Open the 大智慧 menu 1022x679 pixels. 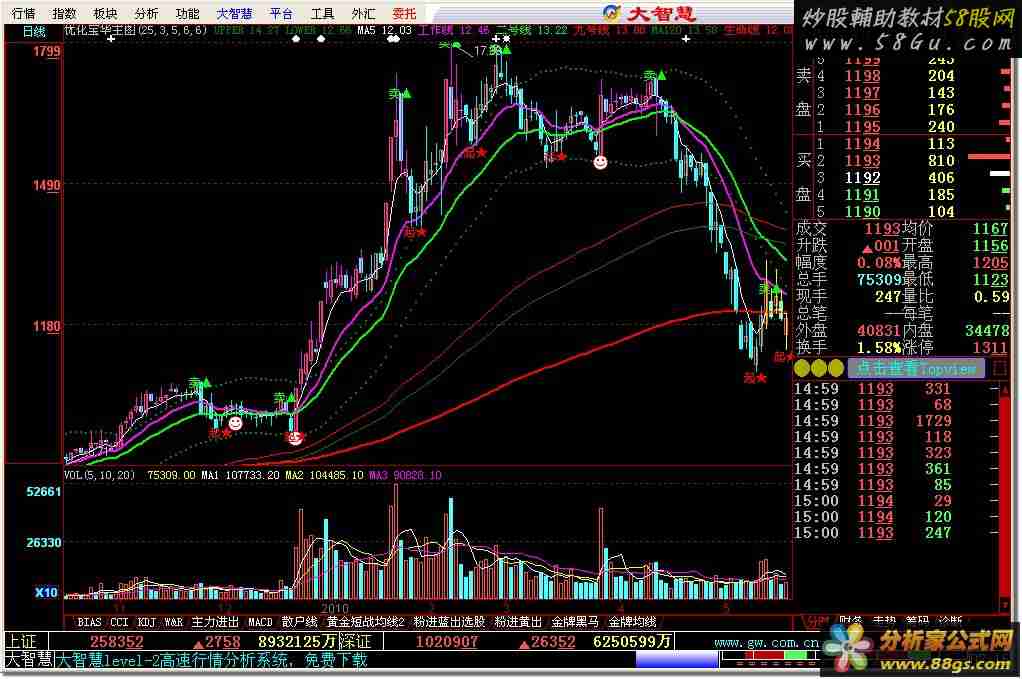point(234,13)
